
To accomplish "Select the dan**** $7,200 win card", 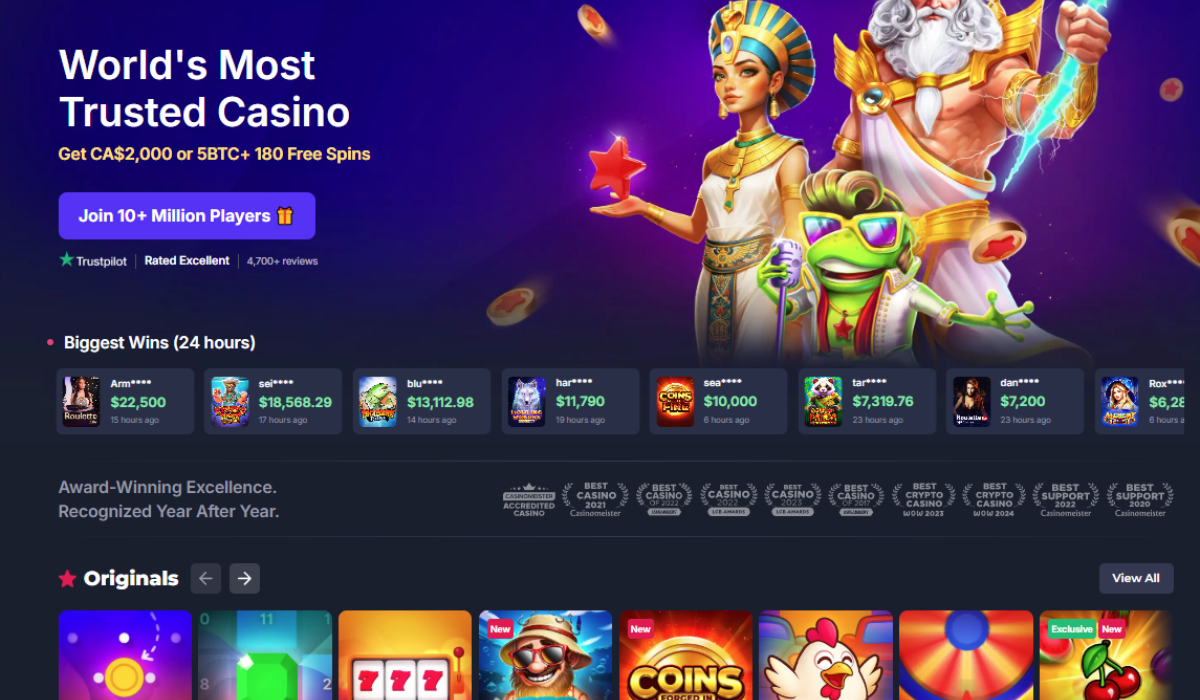I will pos(1015,401).
